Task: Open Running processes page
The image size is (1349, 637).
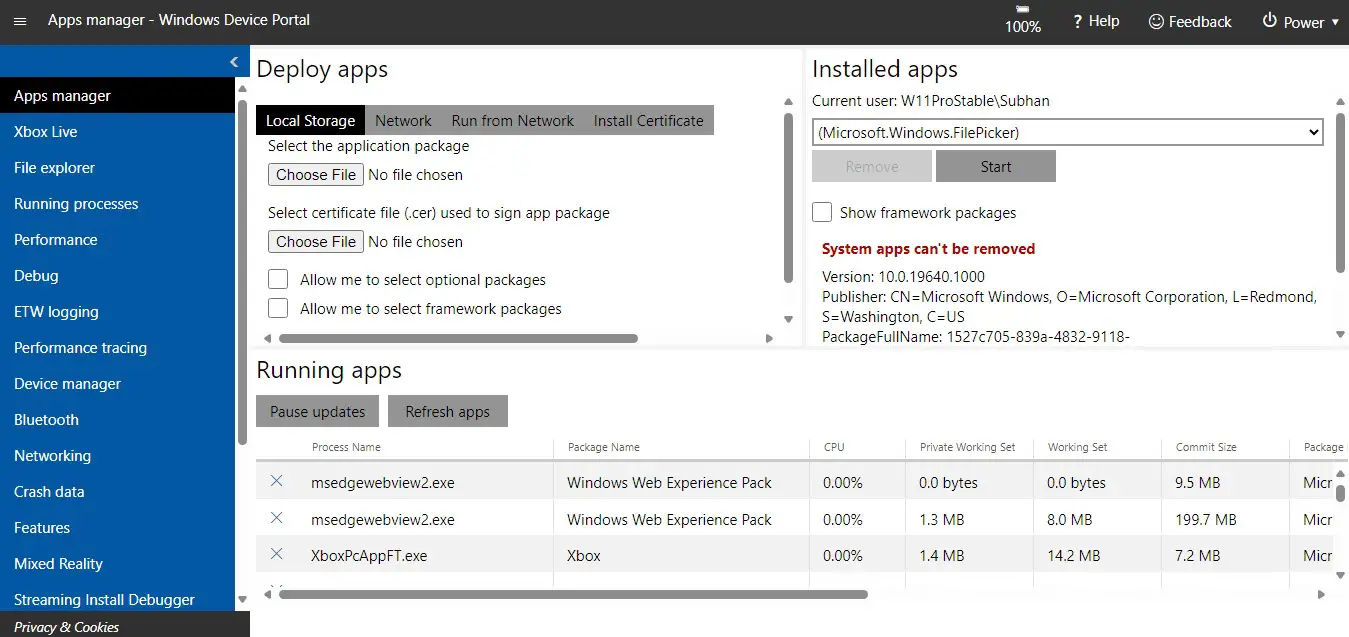Action: point(117,204)
